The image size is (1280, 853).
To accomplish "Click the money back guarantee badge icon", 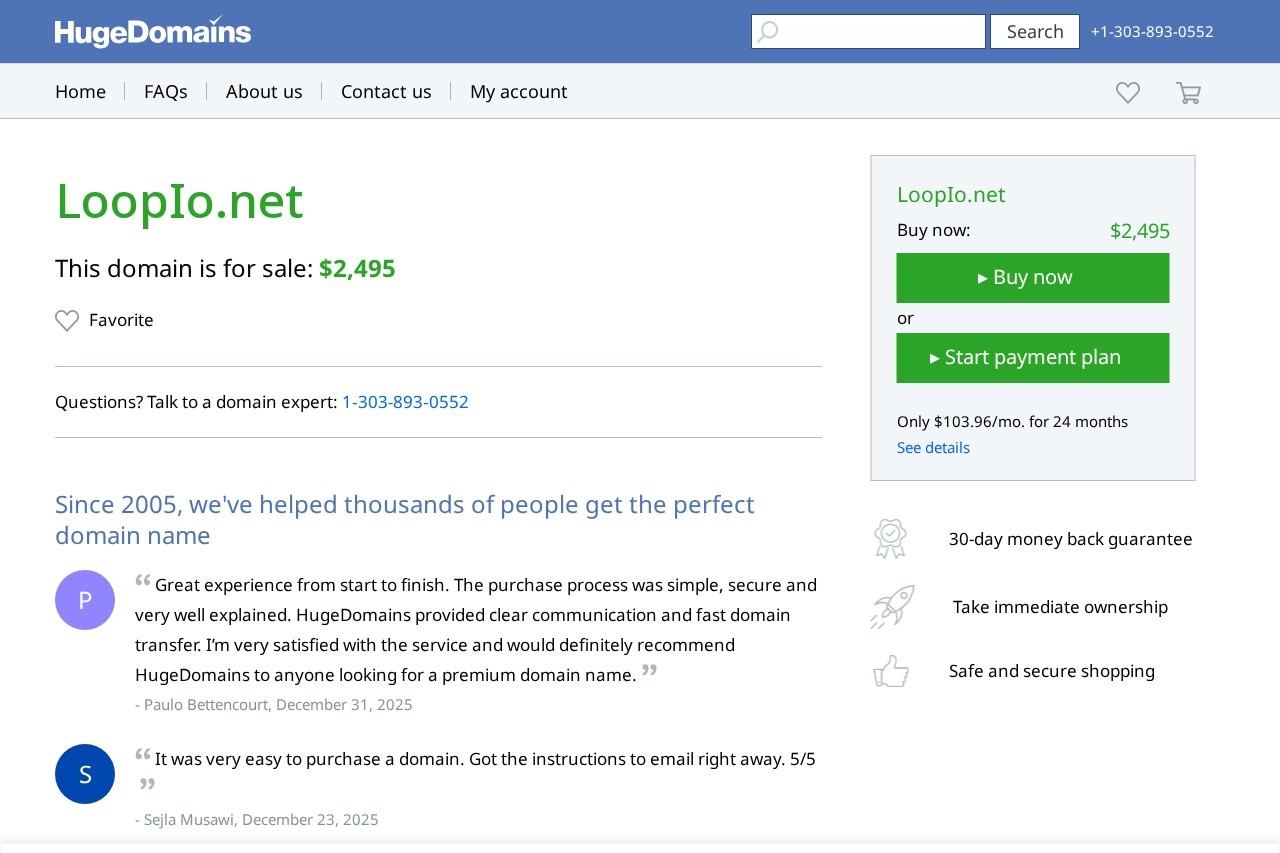I will (x=889, y=538).
